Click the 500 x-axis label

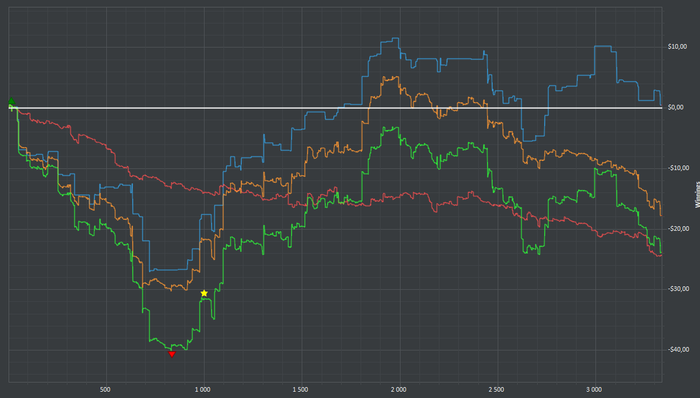105,390
